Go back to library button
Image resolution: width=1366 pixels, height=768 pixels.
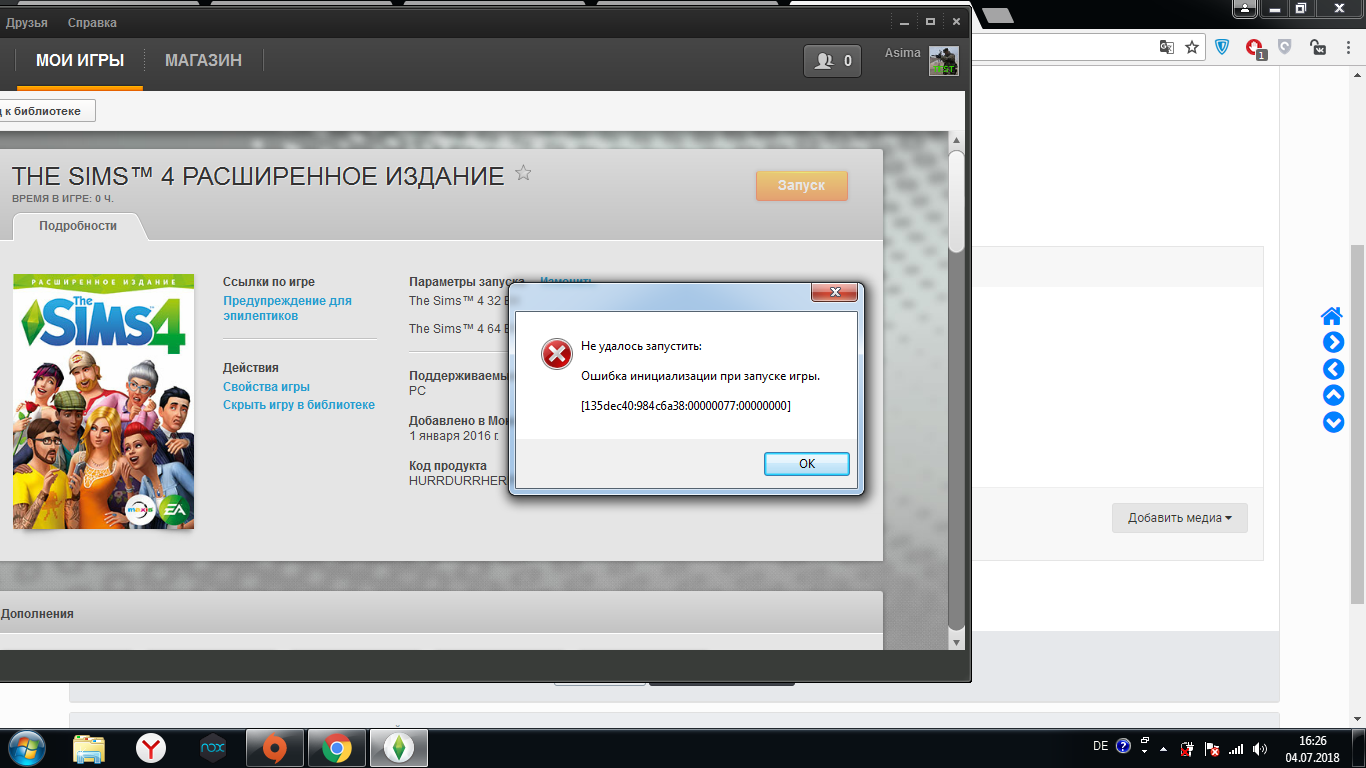pyautogui.click(x=45, y=111)
